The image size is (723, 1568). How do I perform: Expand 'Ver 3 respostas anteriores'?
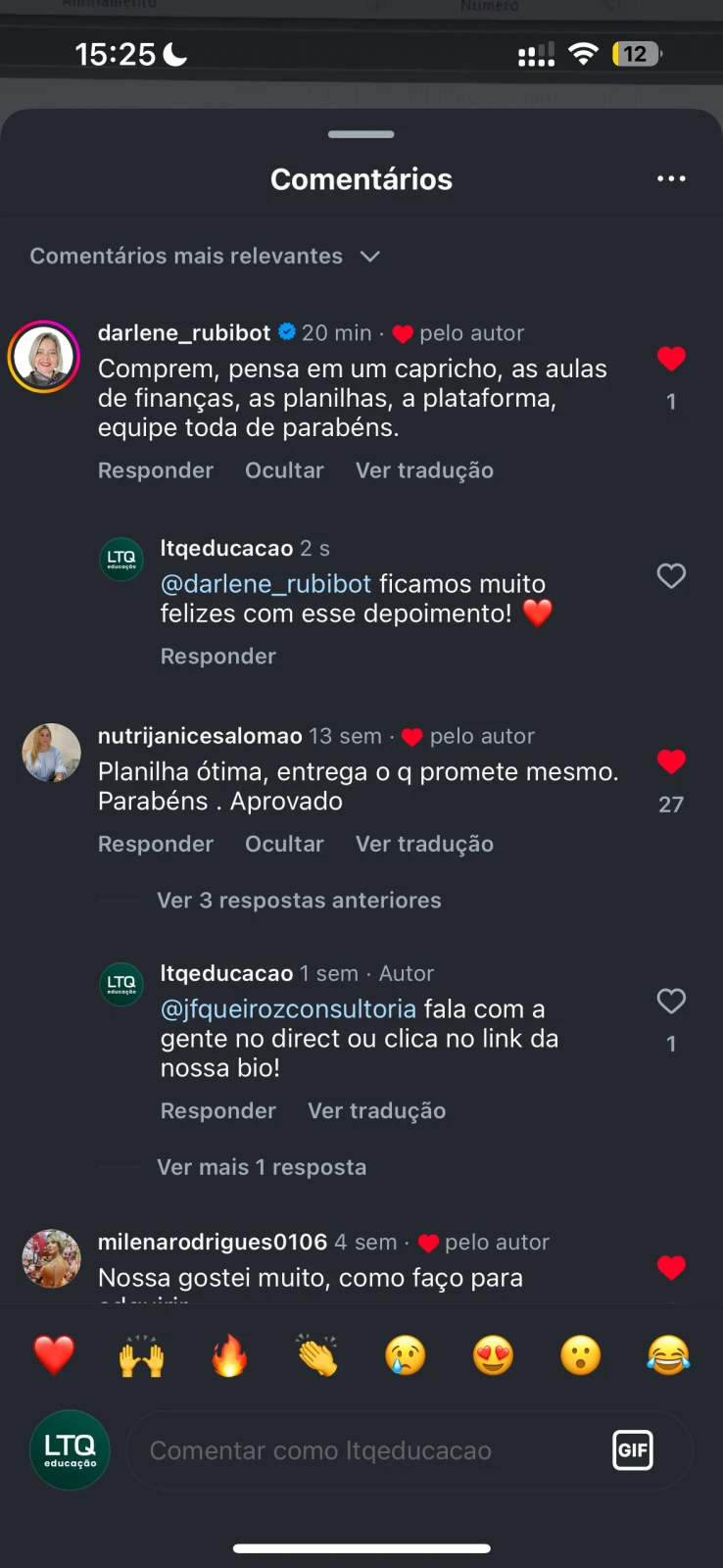coord(299,900)
